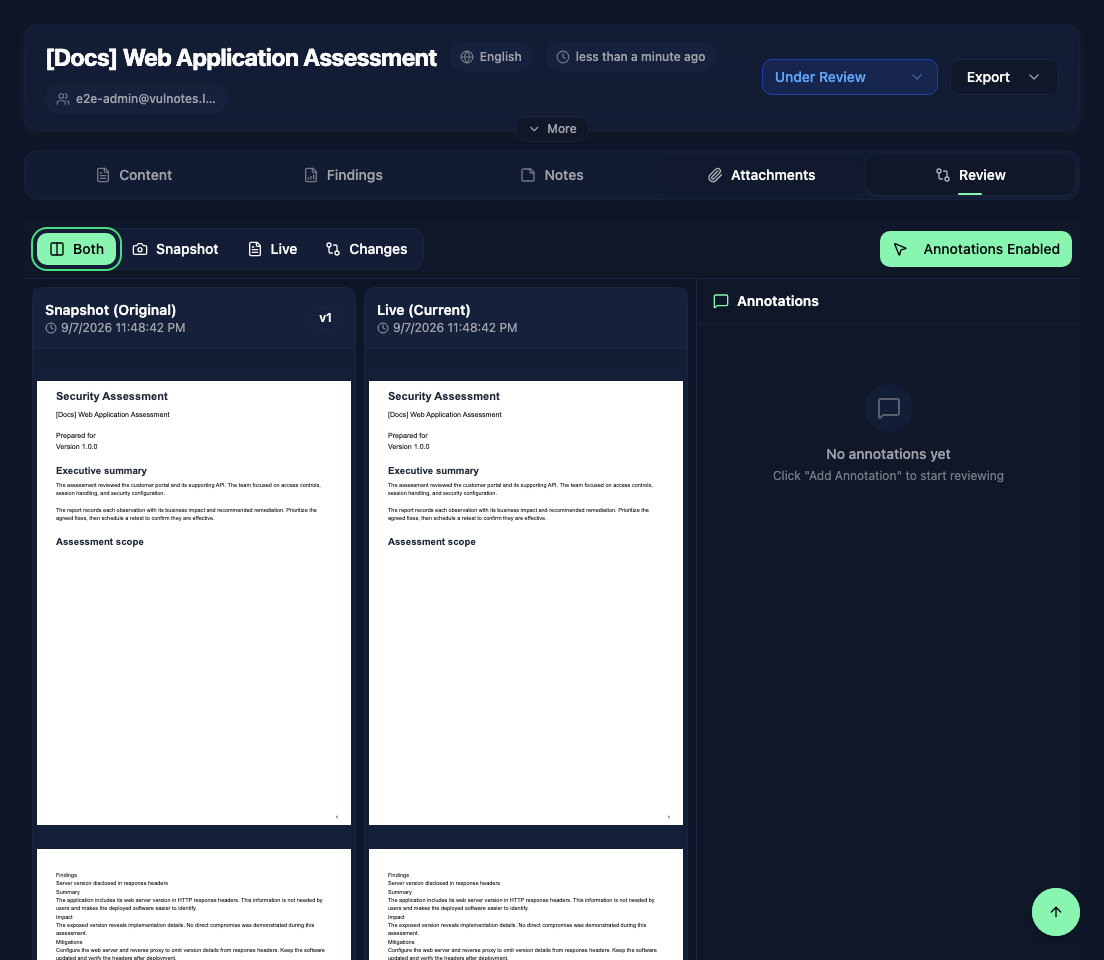Image resolution: width=1104 pixels, height=960 pixels.
Task: Click the Review tab compare icon
Action: click(943, 175)
